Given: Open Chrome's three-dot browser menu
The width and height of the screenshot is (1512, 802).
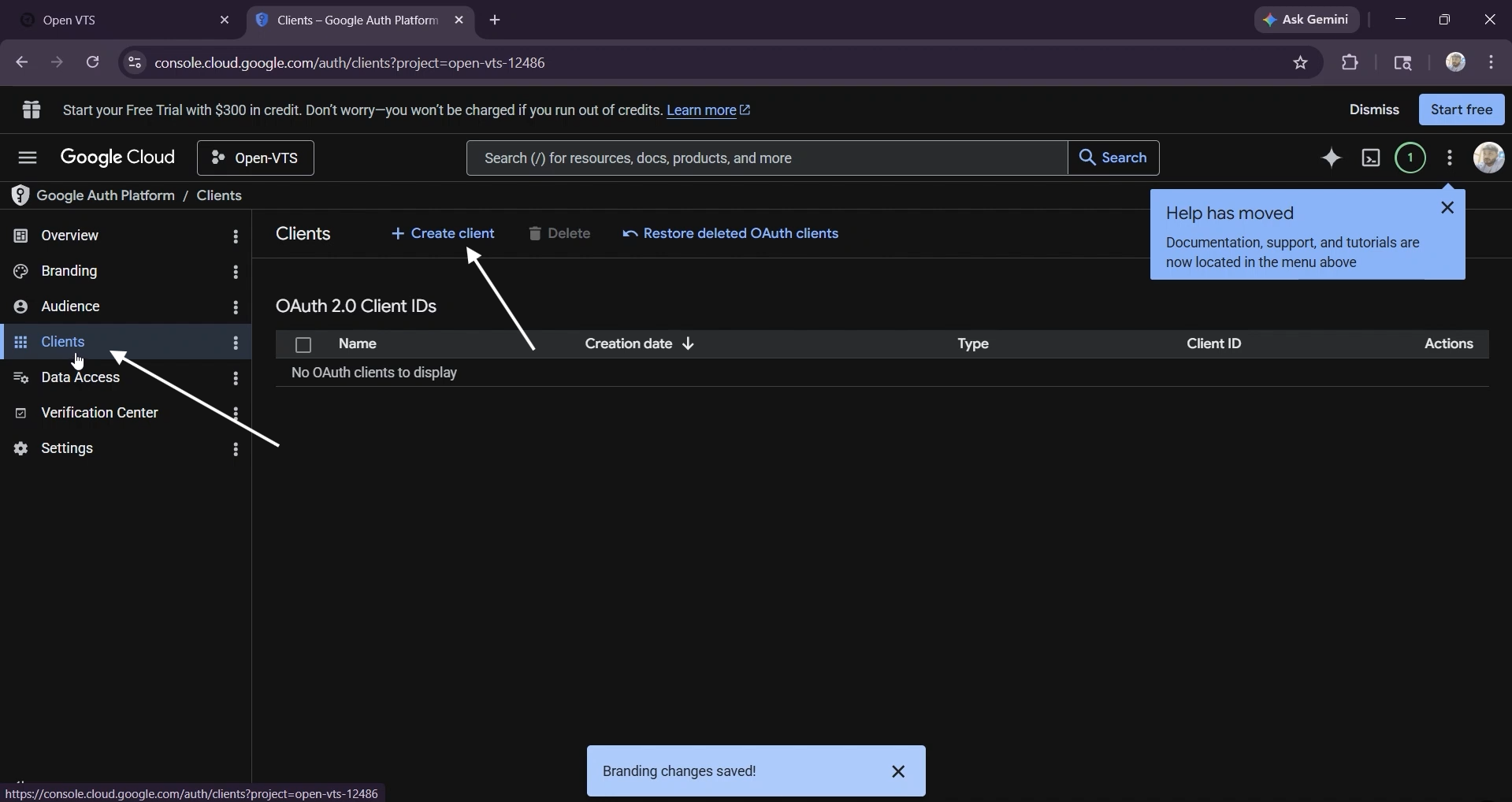Looking at the screenshot, I should click(x=1492, y=63).
